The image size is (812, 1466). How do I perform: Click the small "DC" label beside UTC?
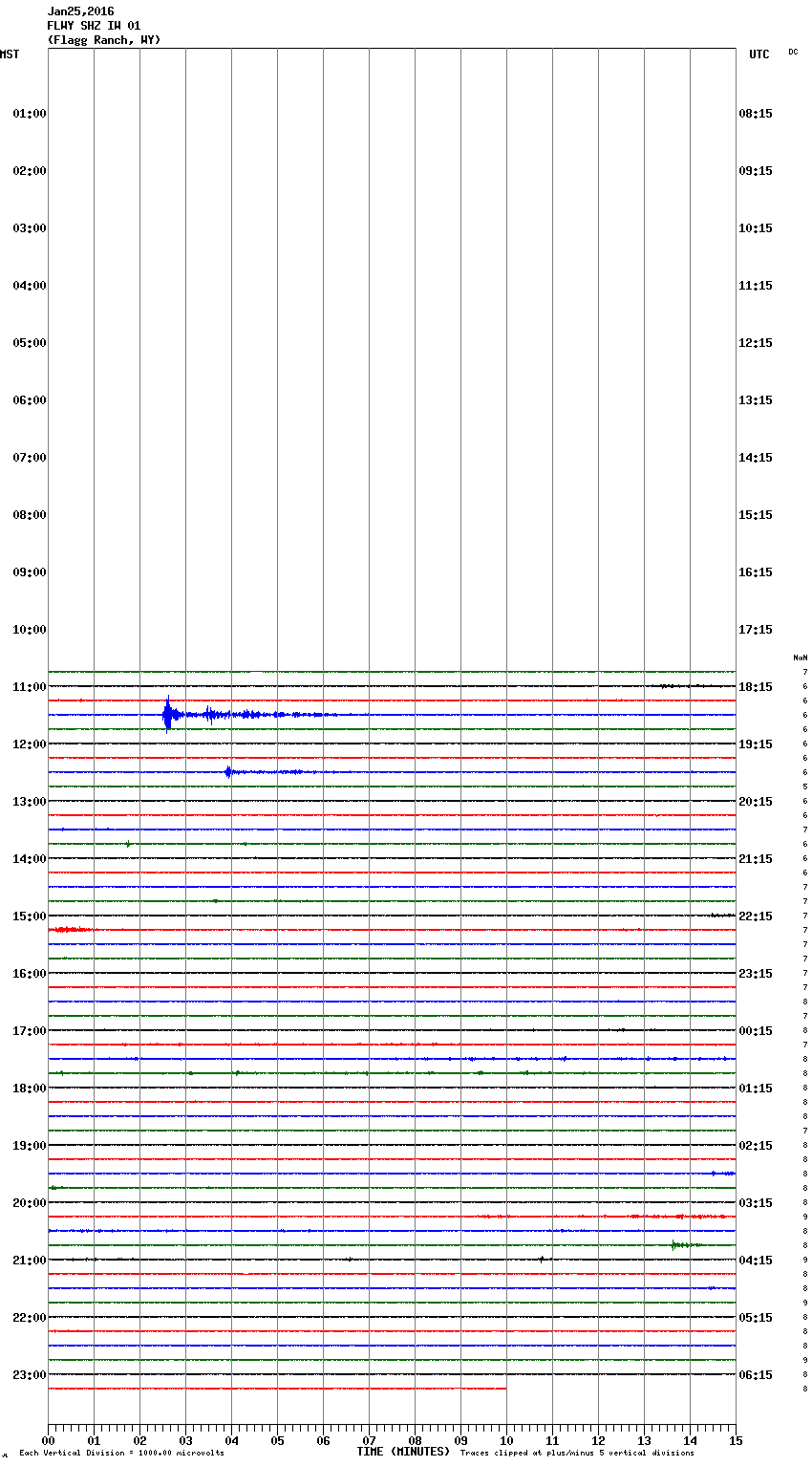point(793,52)
